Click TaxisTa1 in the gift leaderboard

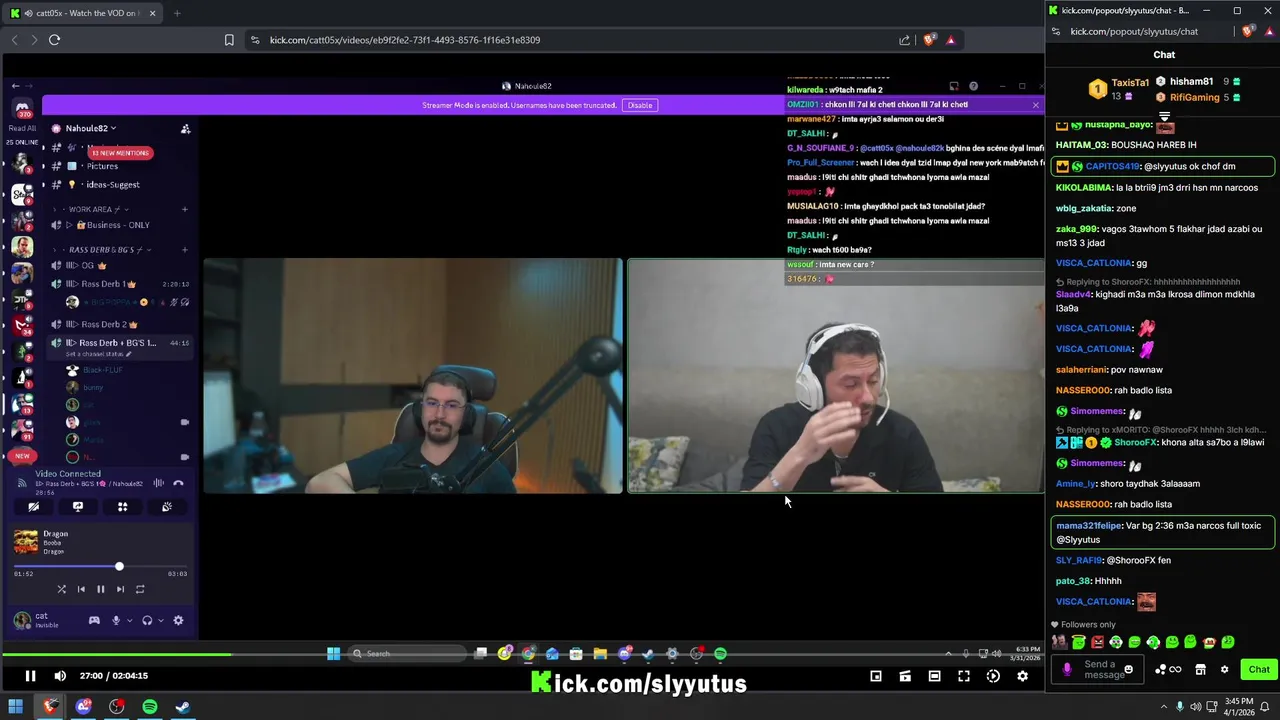tap(1130, 83)
